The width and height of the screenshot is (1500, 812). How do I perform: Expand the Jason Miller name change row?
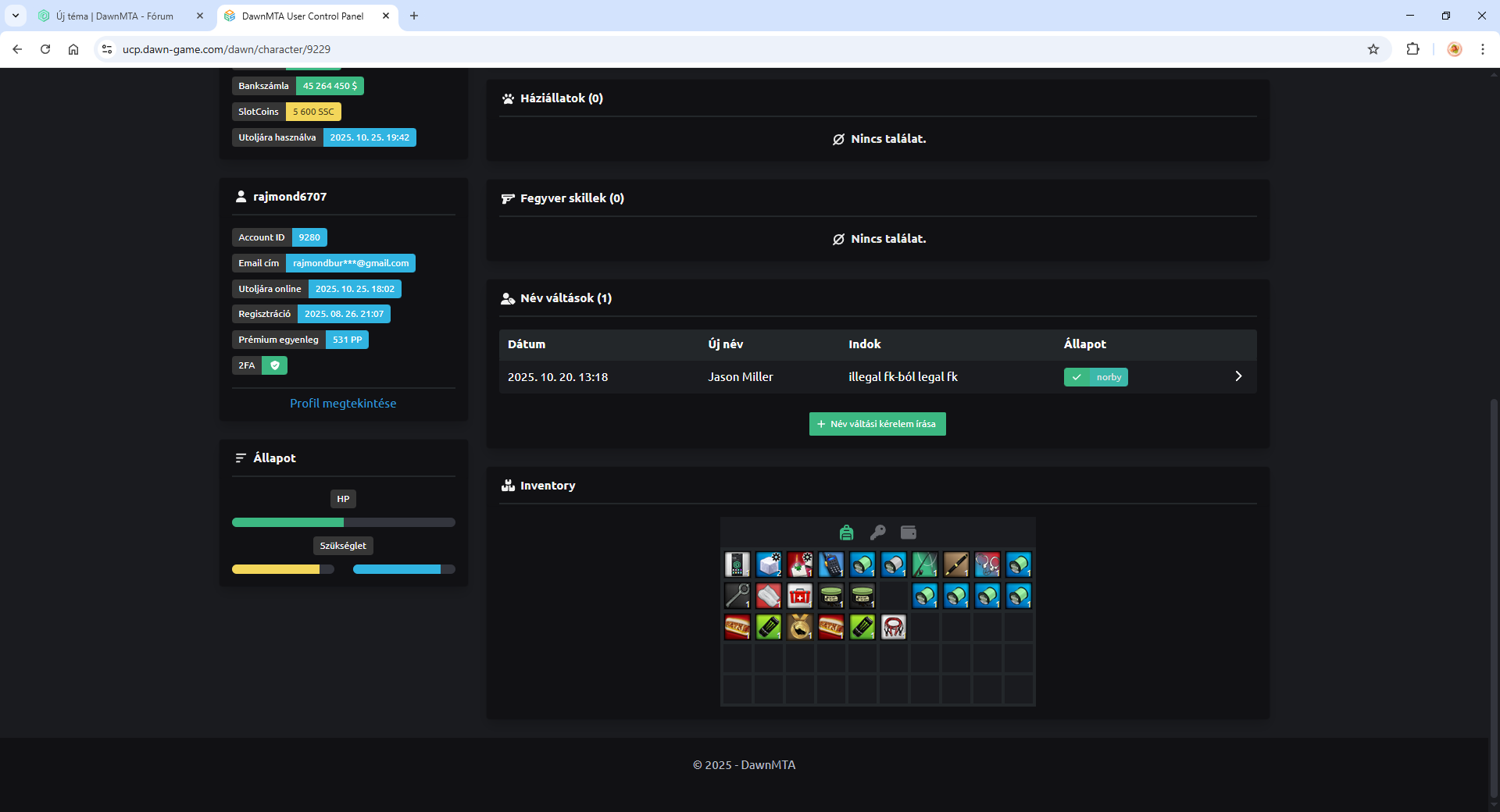1237,376
